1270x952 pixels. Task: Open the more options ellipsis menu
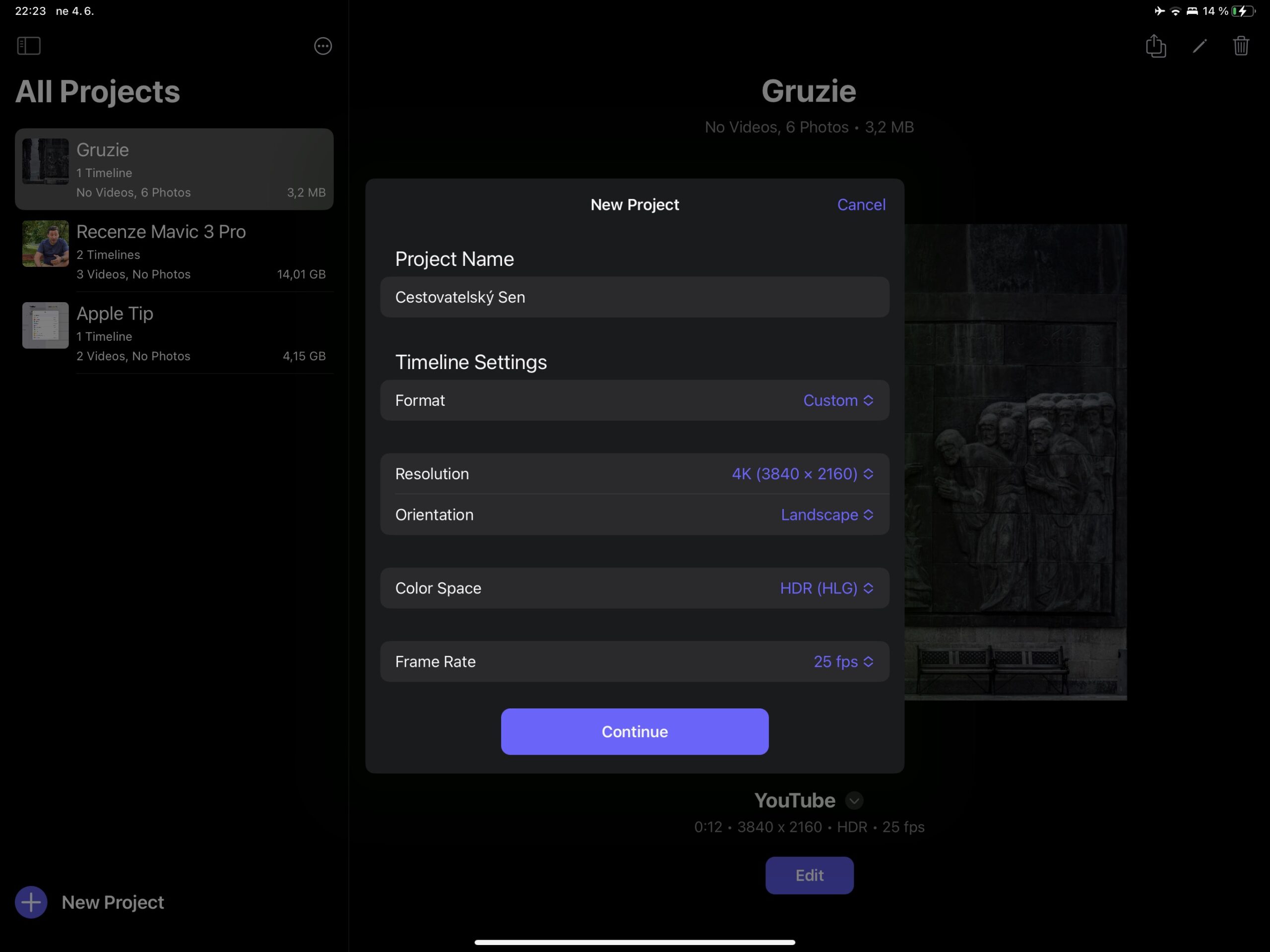coord(322,46)
